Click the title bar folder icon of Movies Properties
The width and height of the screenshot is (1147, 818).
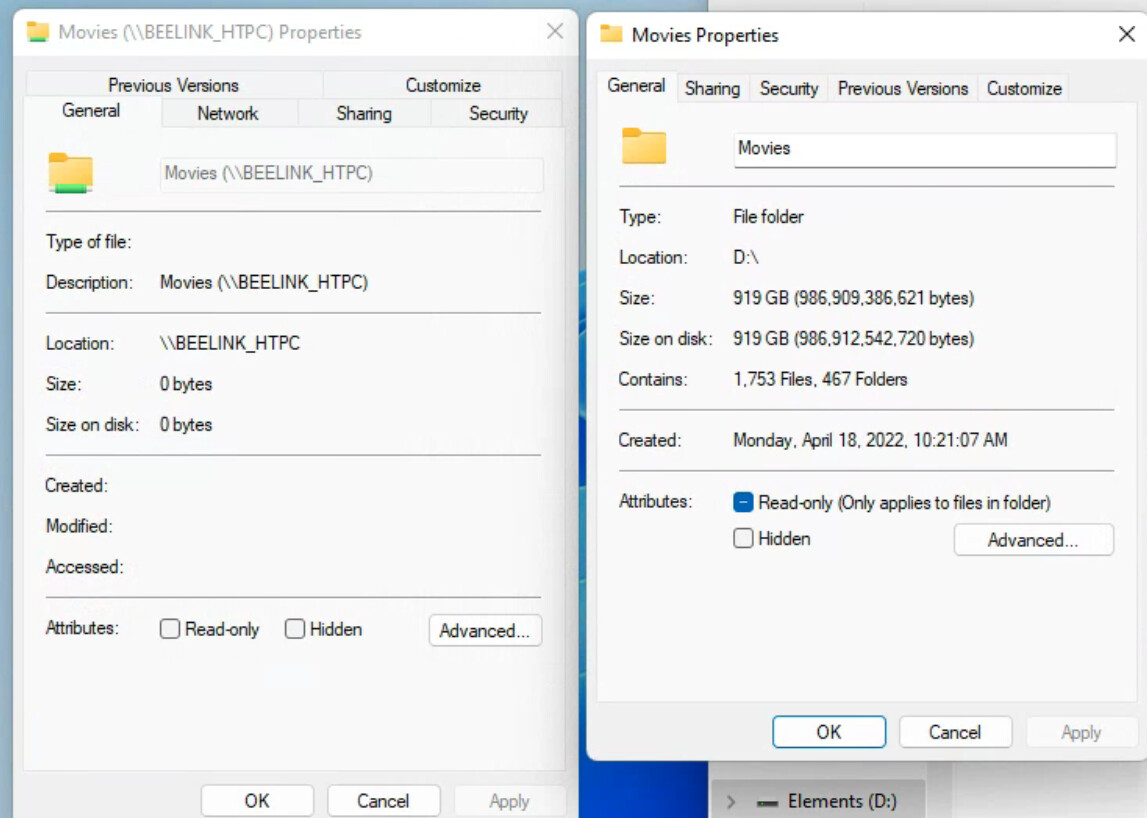[x=611, y=35]
